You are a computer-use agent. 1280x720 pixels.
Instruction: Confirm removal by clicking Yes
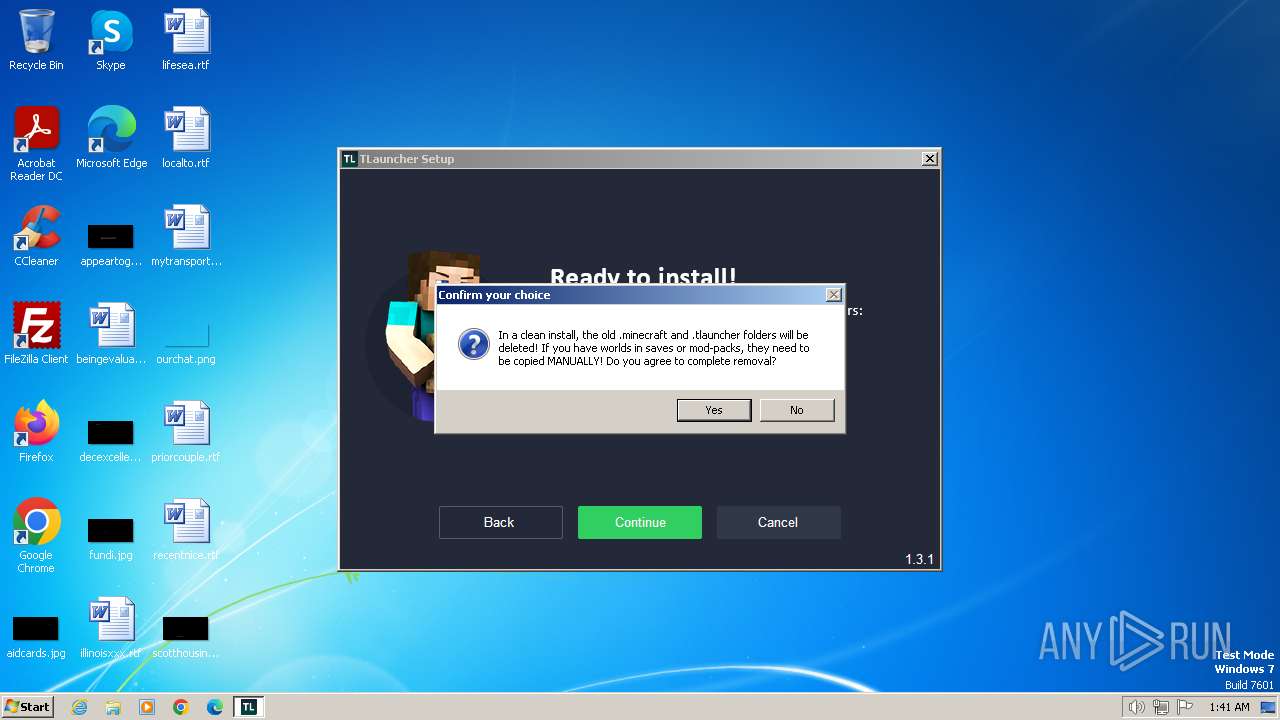[714, 410]
